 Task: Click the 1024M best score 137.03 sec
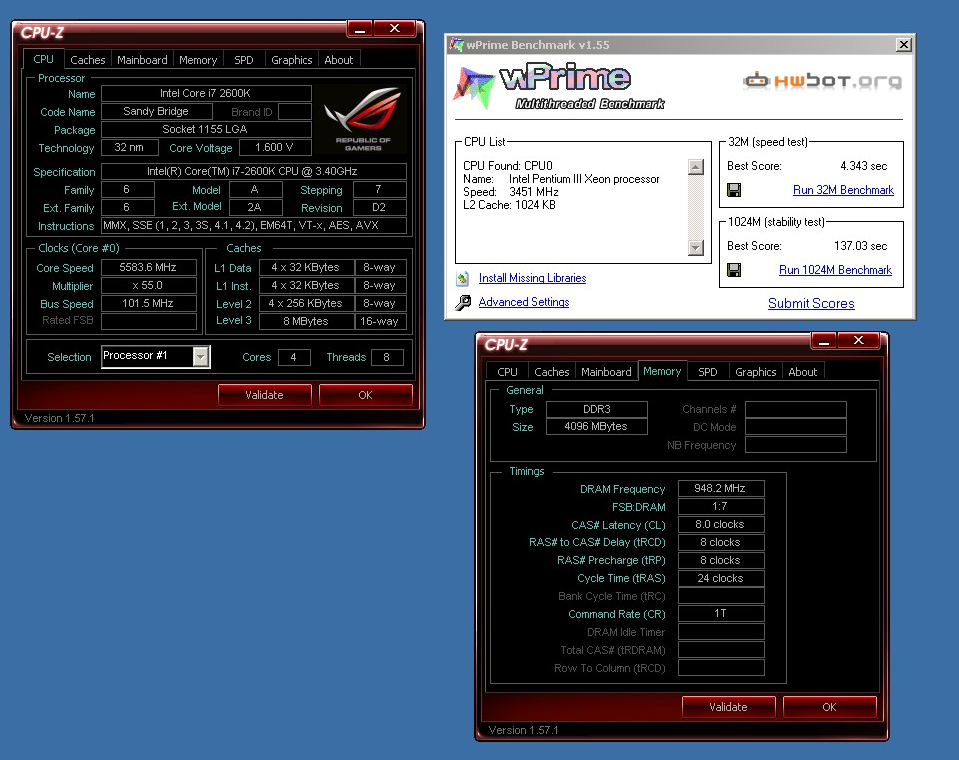tap(860, 246)
